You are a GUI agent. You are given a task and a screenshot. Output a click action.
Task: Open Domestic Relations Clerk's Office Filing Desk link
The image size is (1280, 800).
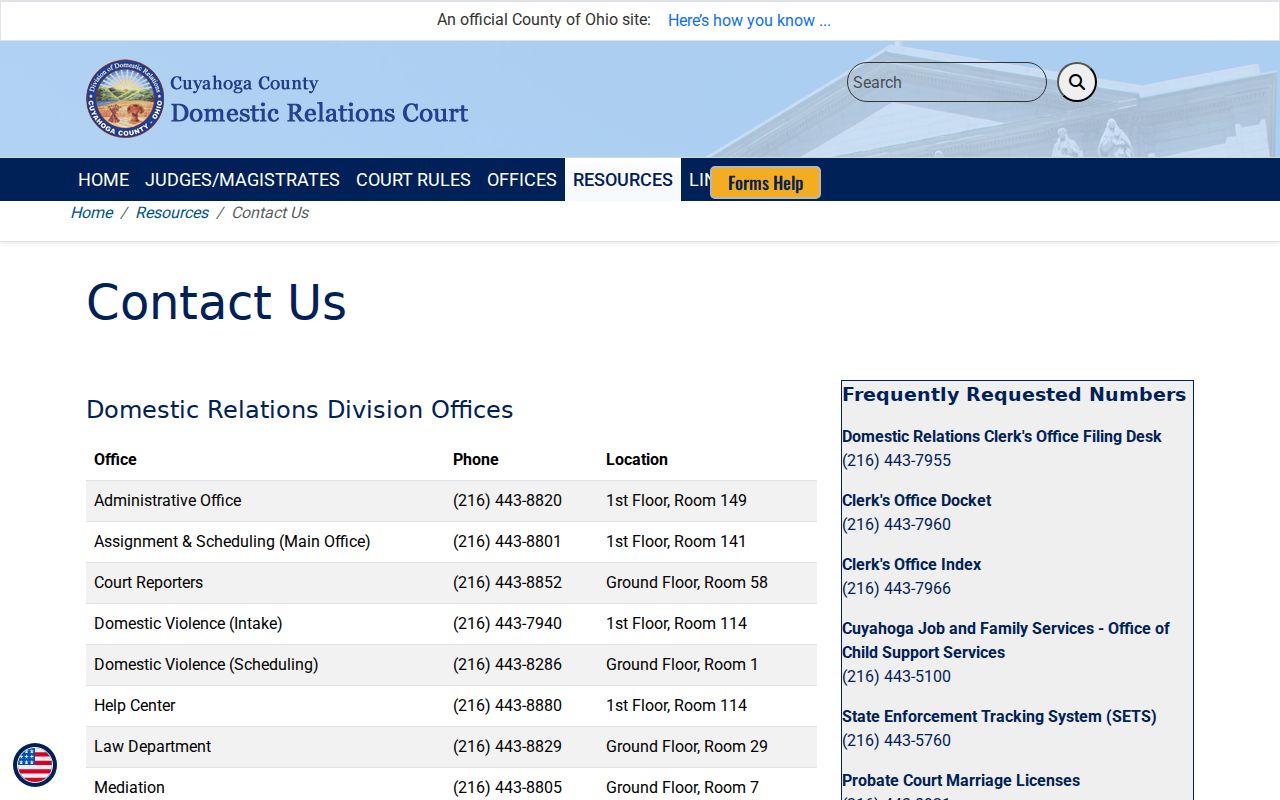(x=1002, y=436)
